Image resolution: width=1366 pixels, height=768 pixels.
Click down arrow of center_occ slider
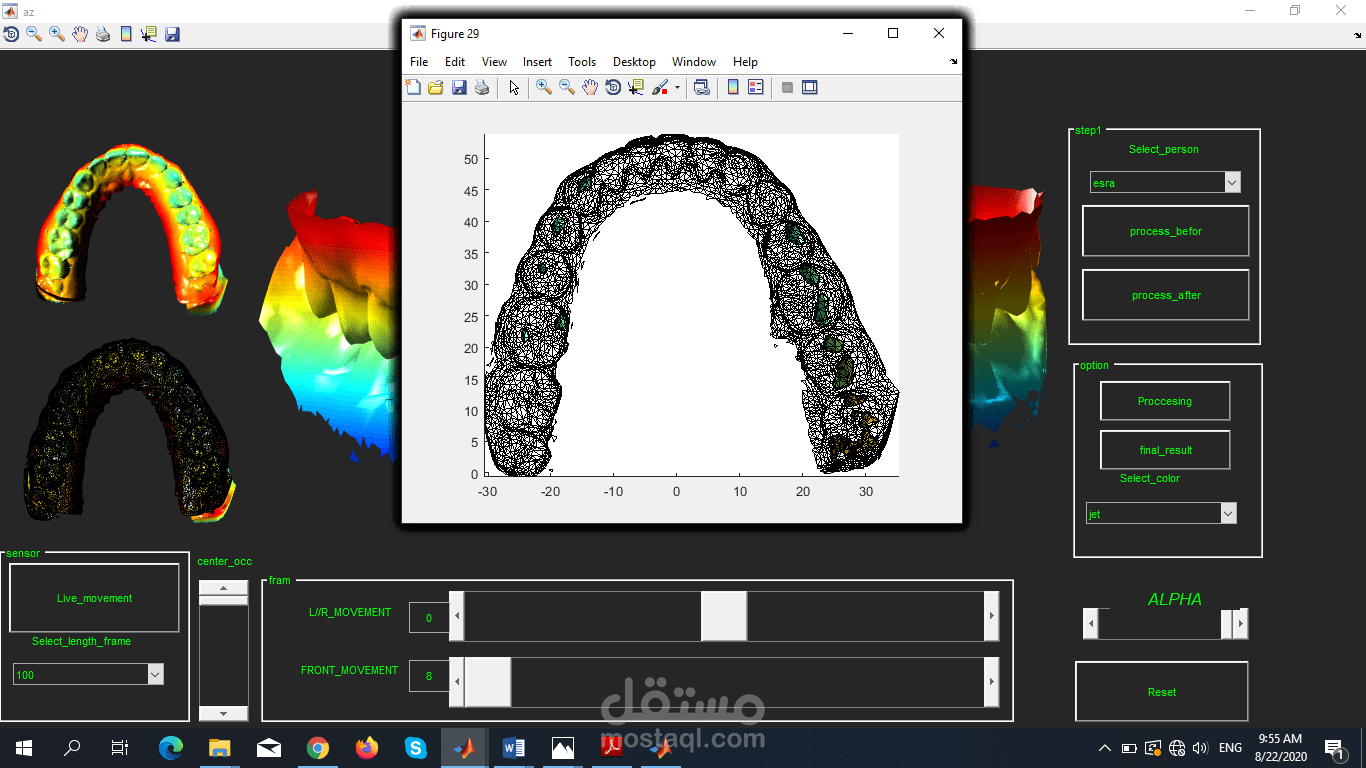(x=224, y=713)
